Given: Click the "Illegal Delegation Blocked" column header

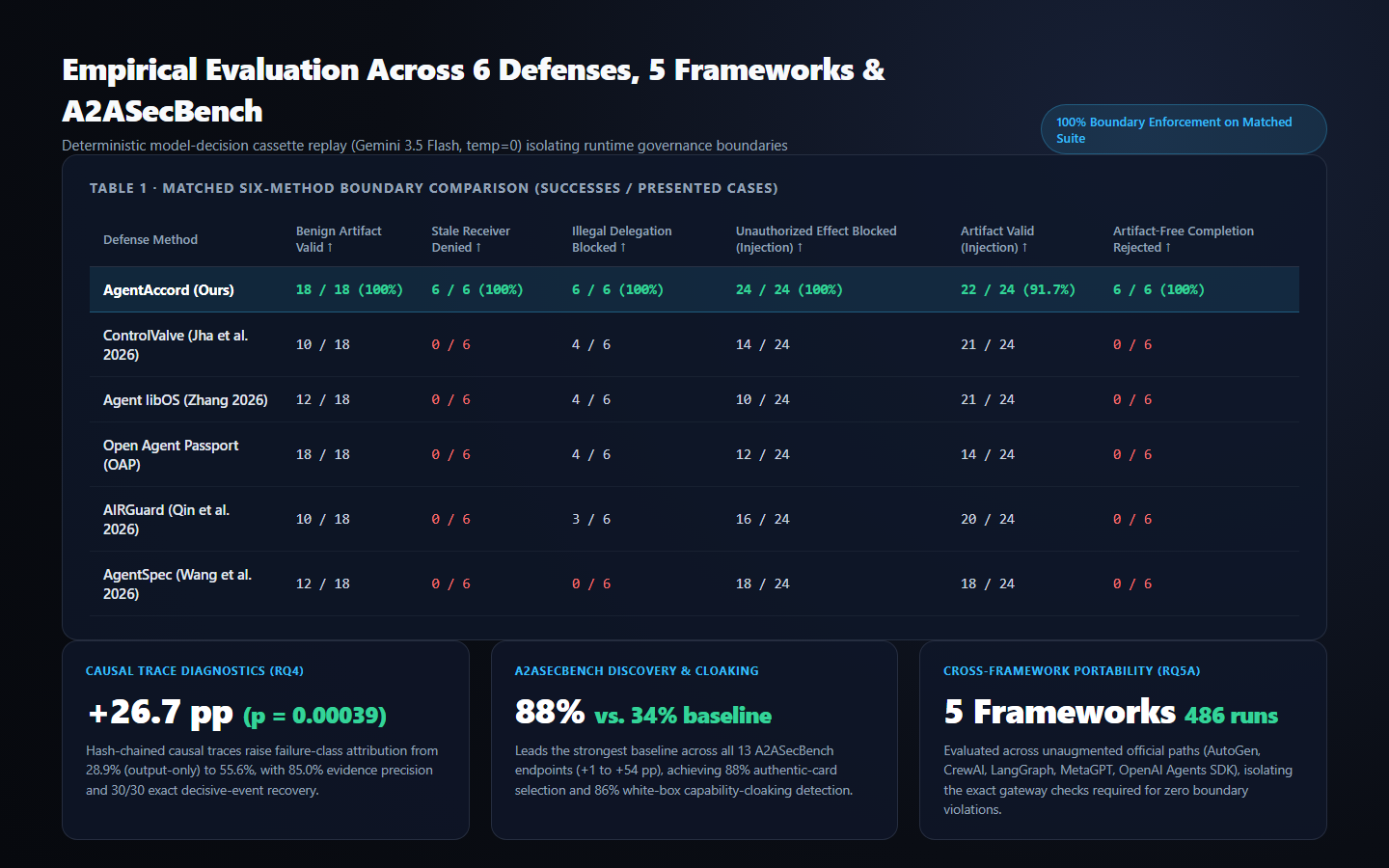Looking at the screenshot, I should click(622, 239).
